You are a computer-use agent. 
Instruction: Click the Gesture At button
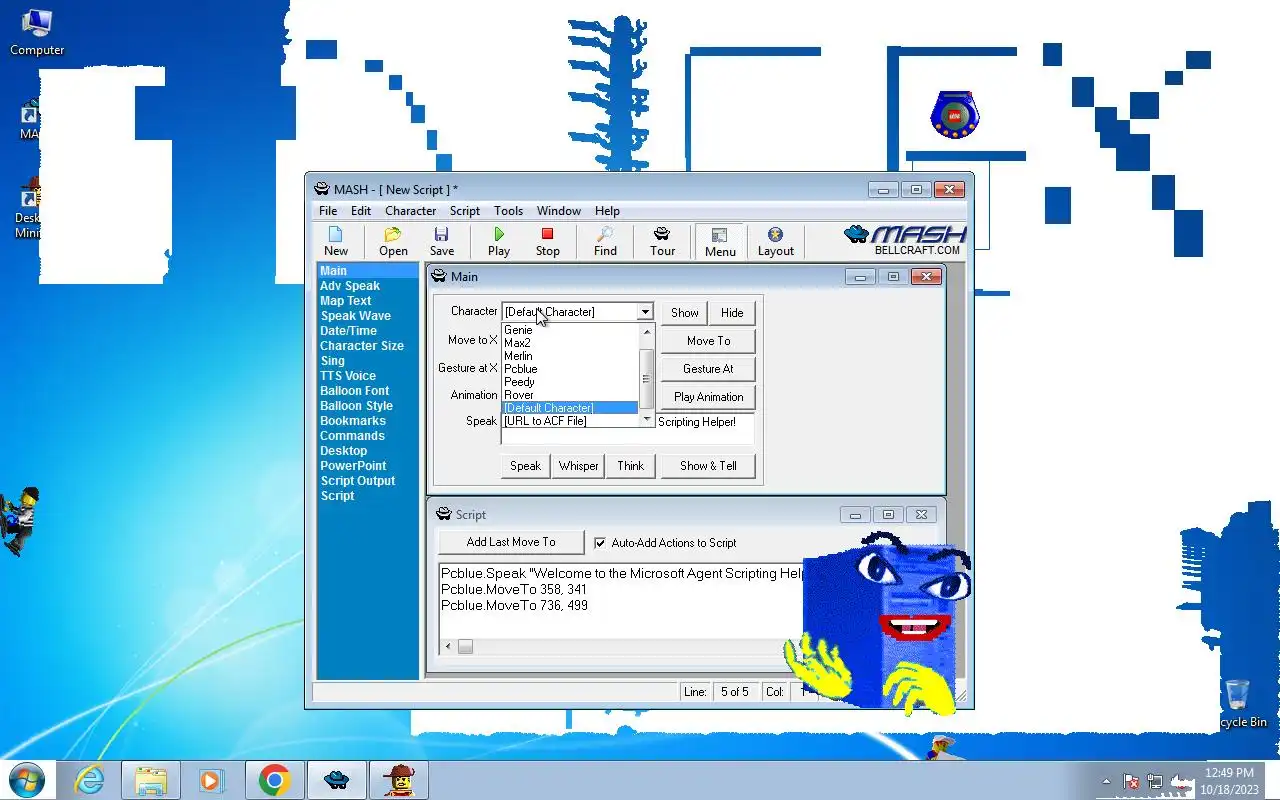[708, 369]
